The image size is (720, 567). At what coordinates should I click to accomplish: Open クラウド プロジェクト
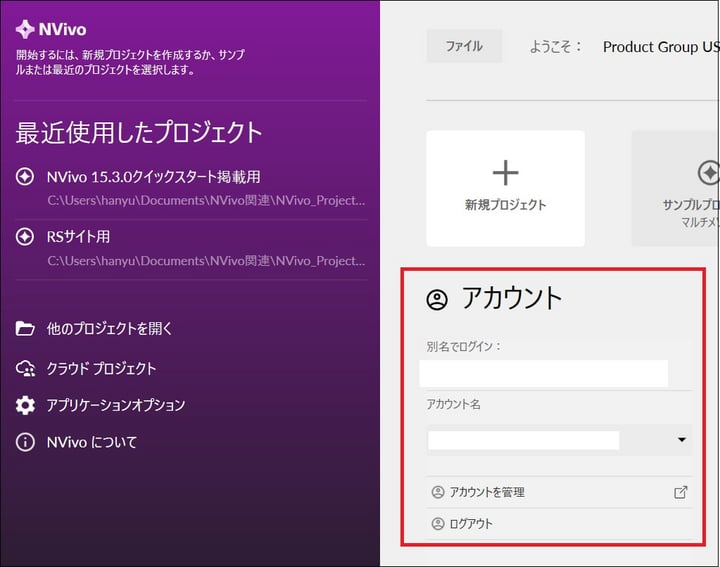pos(101,369)
